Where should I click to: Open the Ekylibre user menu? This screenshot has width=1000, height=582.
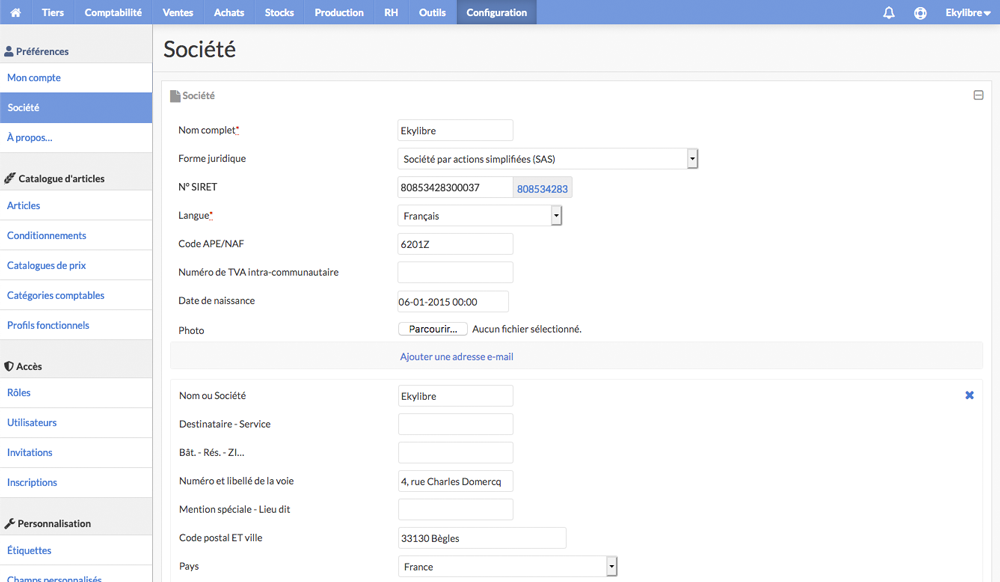coord(967,13)
